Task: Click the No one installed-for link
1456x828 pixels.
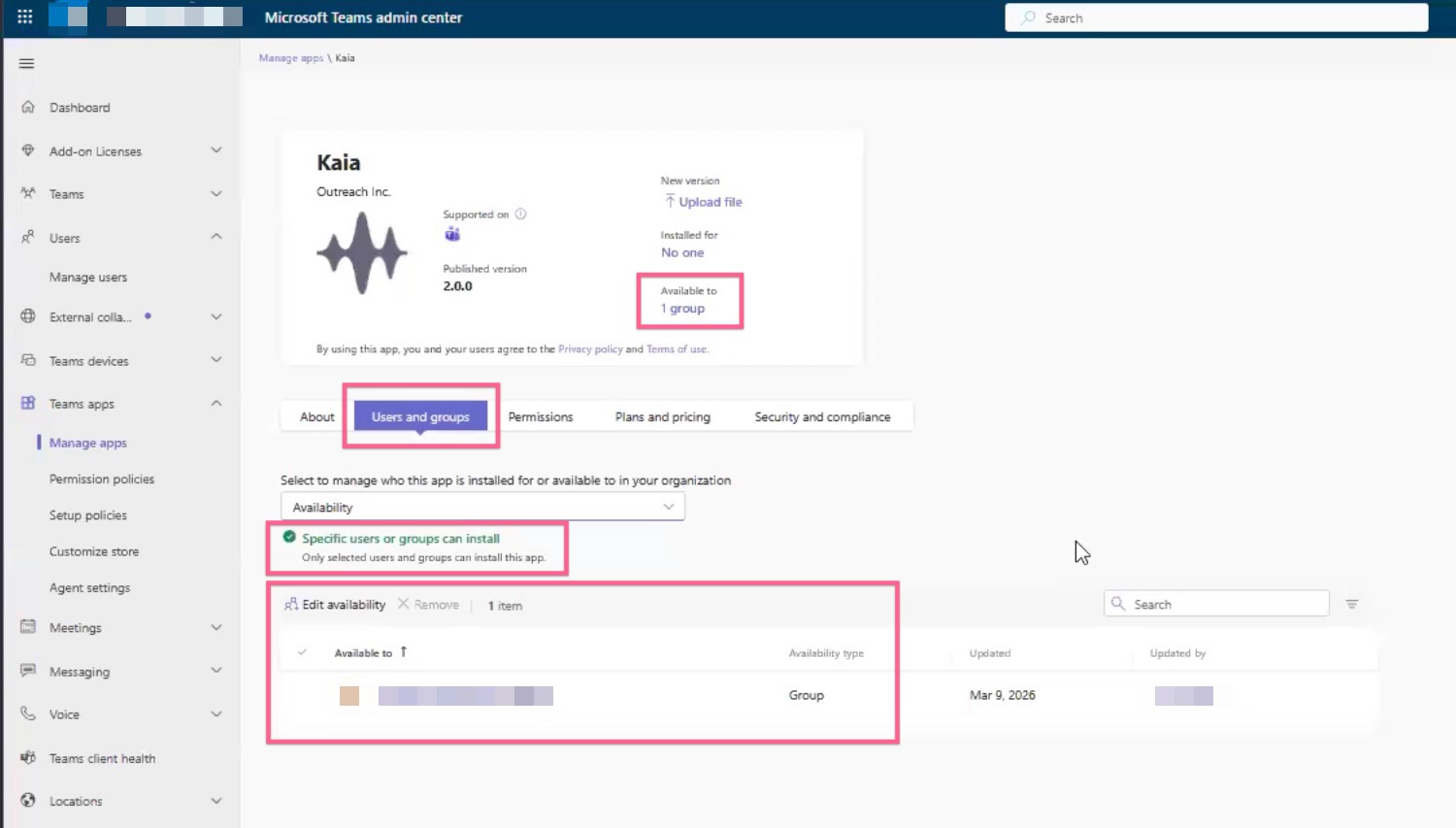Action: (682, 252)
